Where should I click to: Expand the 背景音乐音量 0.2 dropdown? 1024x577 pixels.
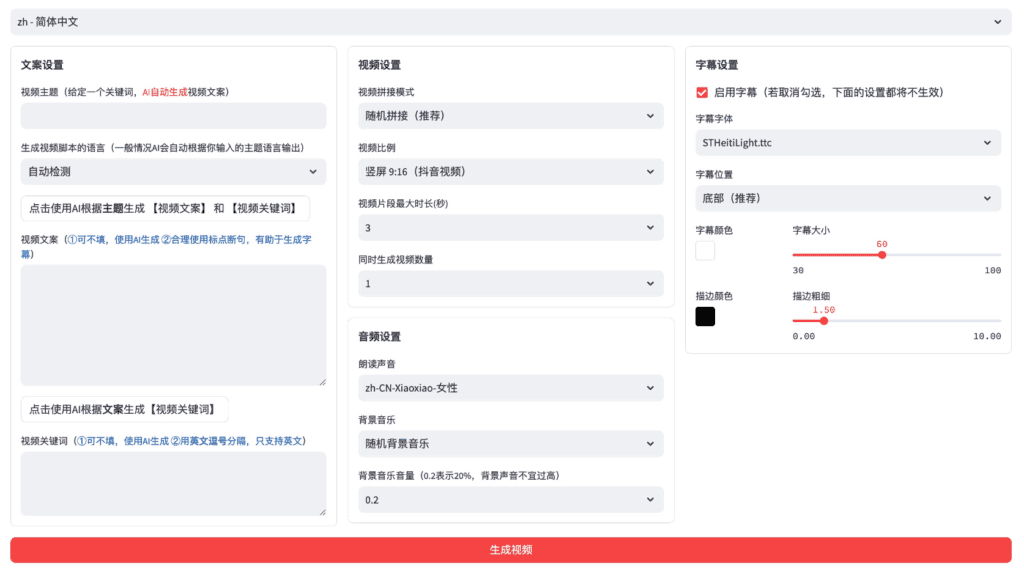pos(510,499)
